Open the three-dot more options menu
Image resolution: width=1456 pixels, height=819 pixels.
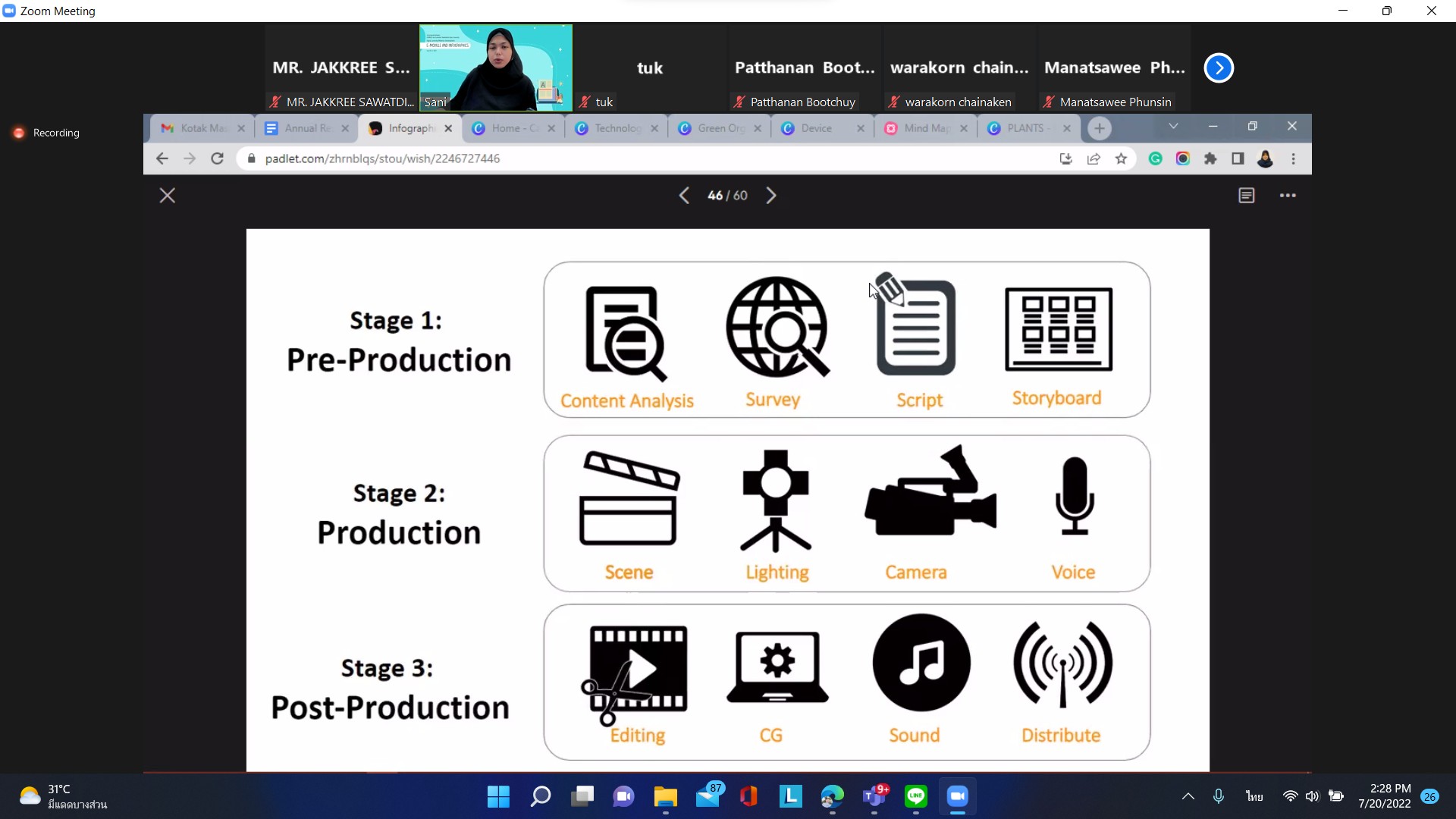click(1288, 196)
